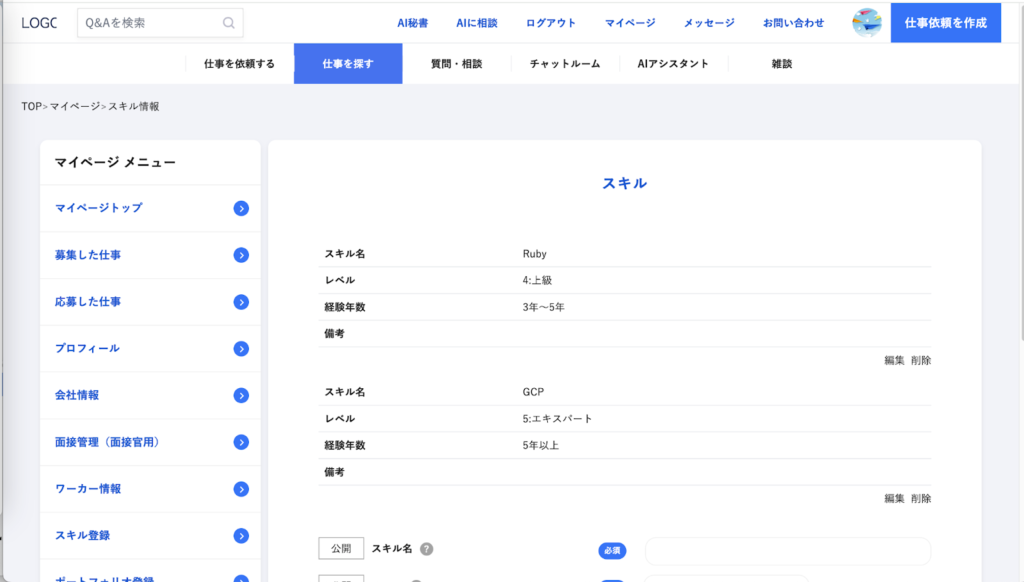Open the ログアウト link in header
The image size is (1024, 582).
point(551,23)
